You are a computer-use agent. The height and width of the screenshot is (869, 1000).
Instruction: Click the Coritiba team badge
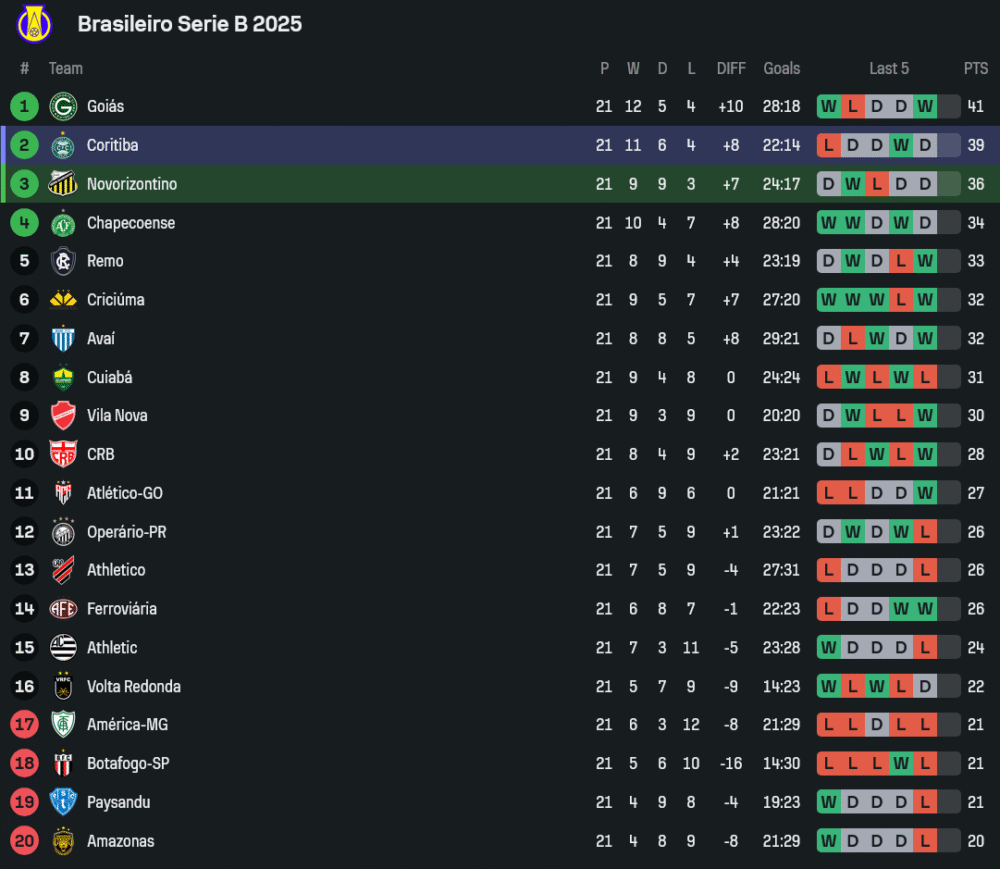pos(63,146)
